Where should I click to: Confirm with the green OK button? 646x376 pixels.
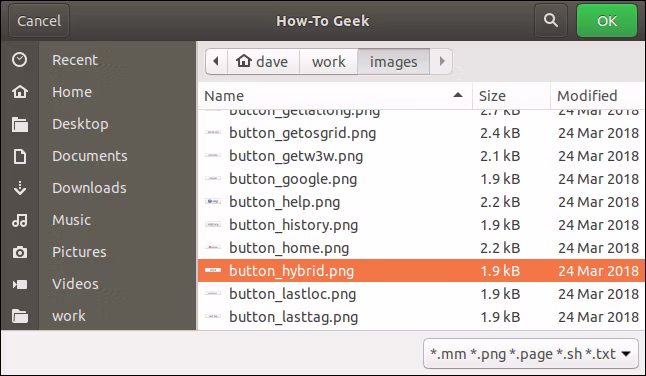[x=607, y=21]
